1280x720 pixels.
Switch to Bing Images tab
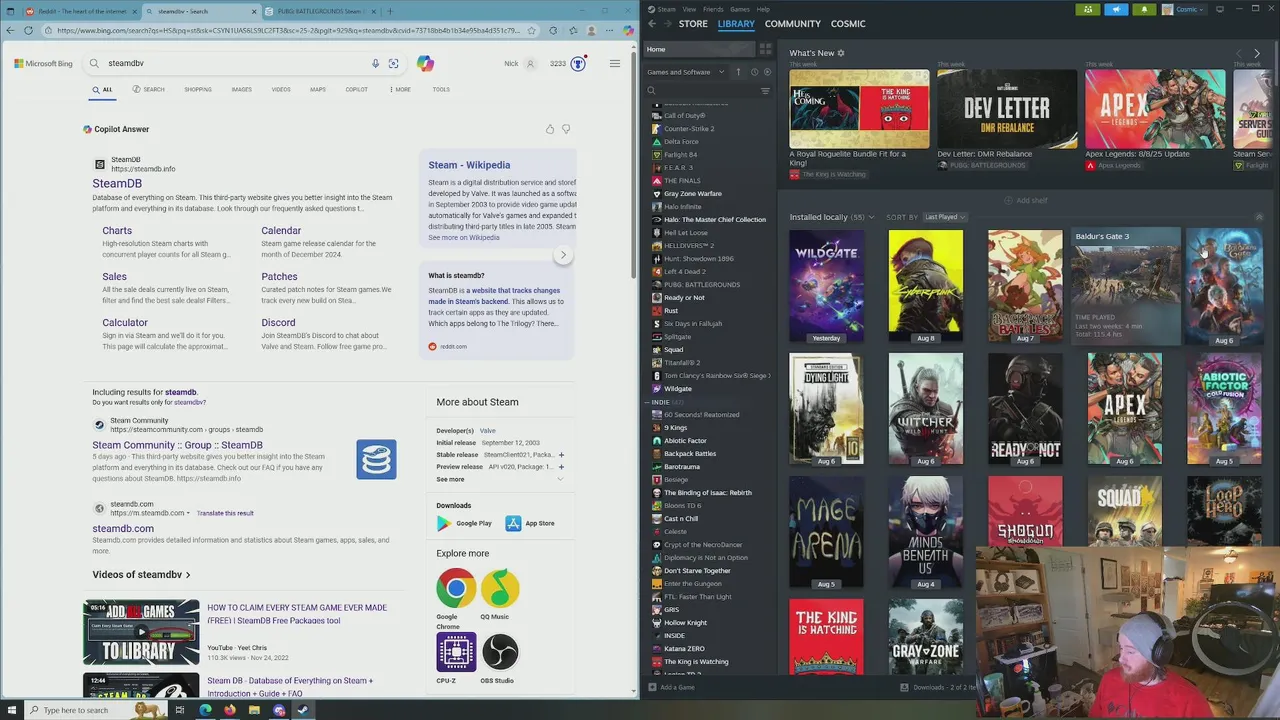coord(242,90)
